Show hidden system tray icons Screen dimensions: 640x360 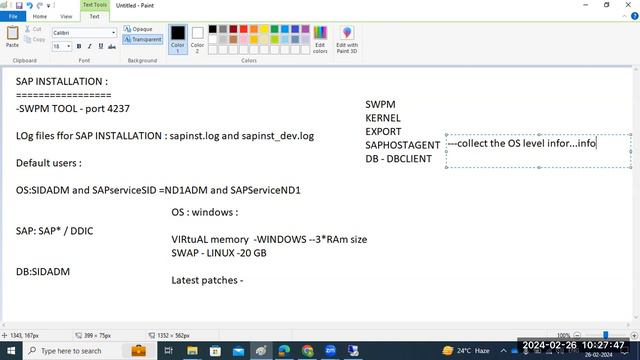click(x=504, y=351)
